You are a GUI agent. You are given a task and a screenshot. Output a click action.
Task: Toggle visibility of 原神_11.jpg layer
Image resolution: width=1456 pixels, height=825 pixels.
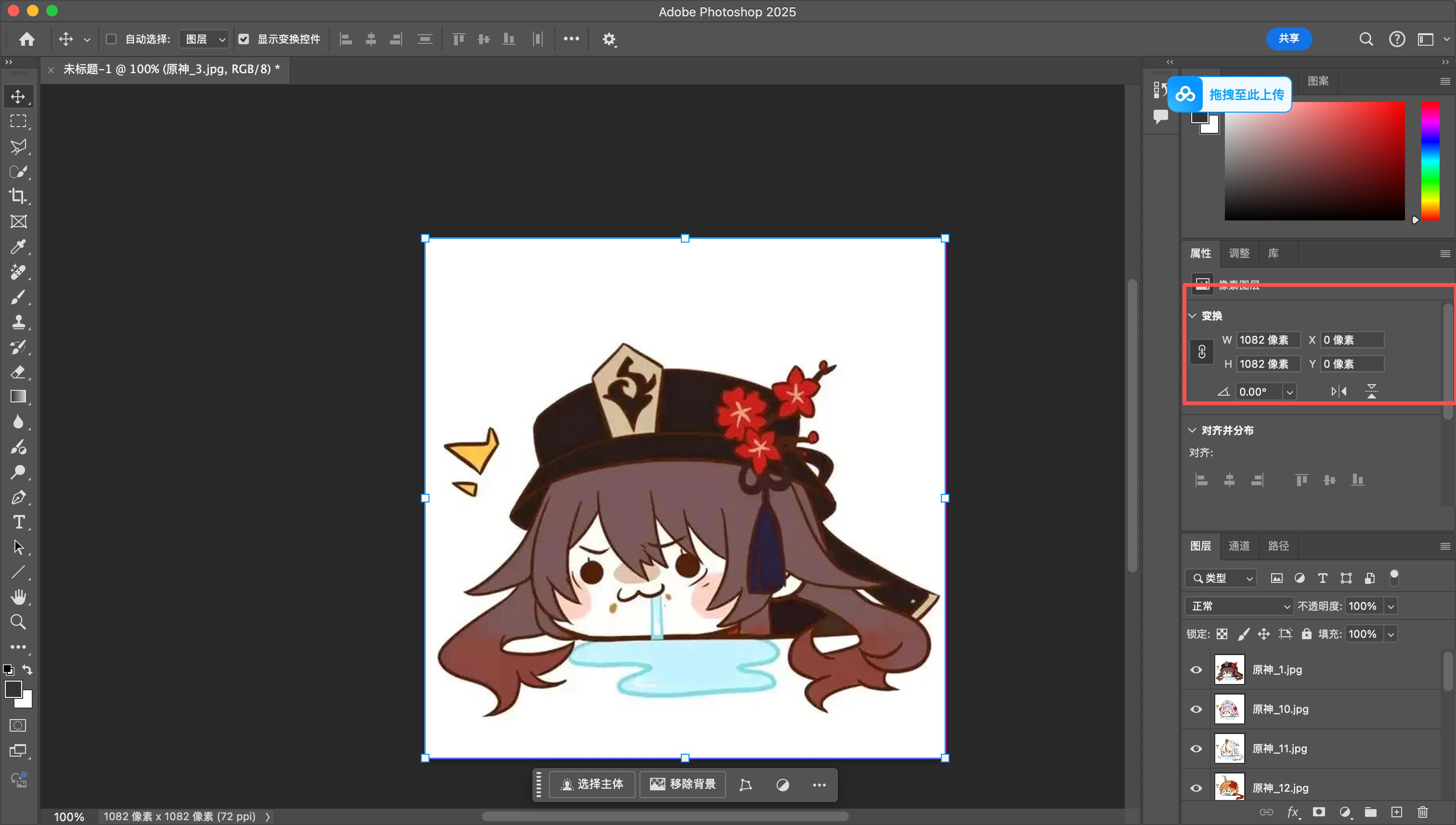(x=1196, y=749)
